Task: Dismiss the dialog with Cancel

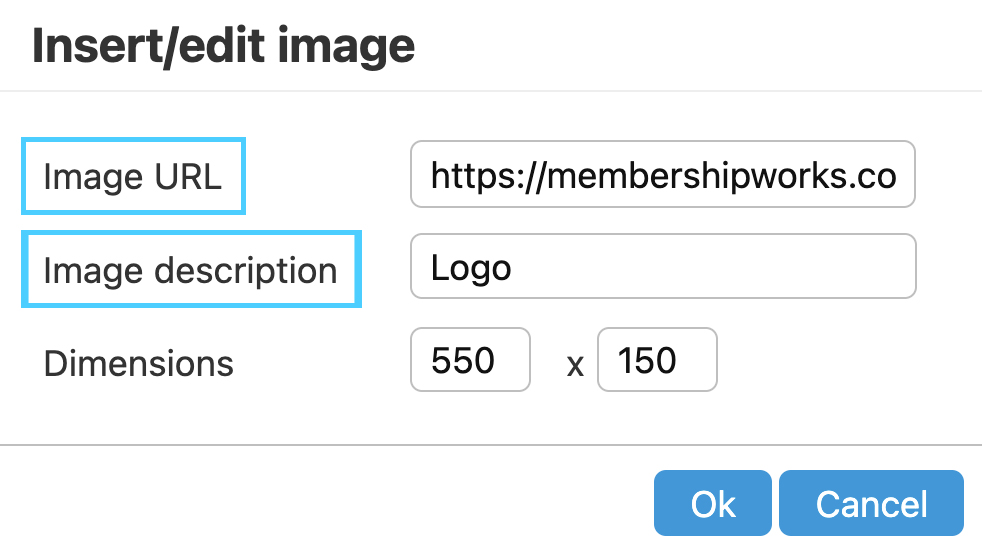Action: pyautogui.click(x=871, y=503)
